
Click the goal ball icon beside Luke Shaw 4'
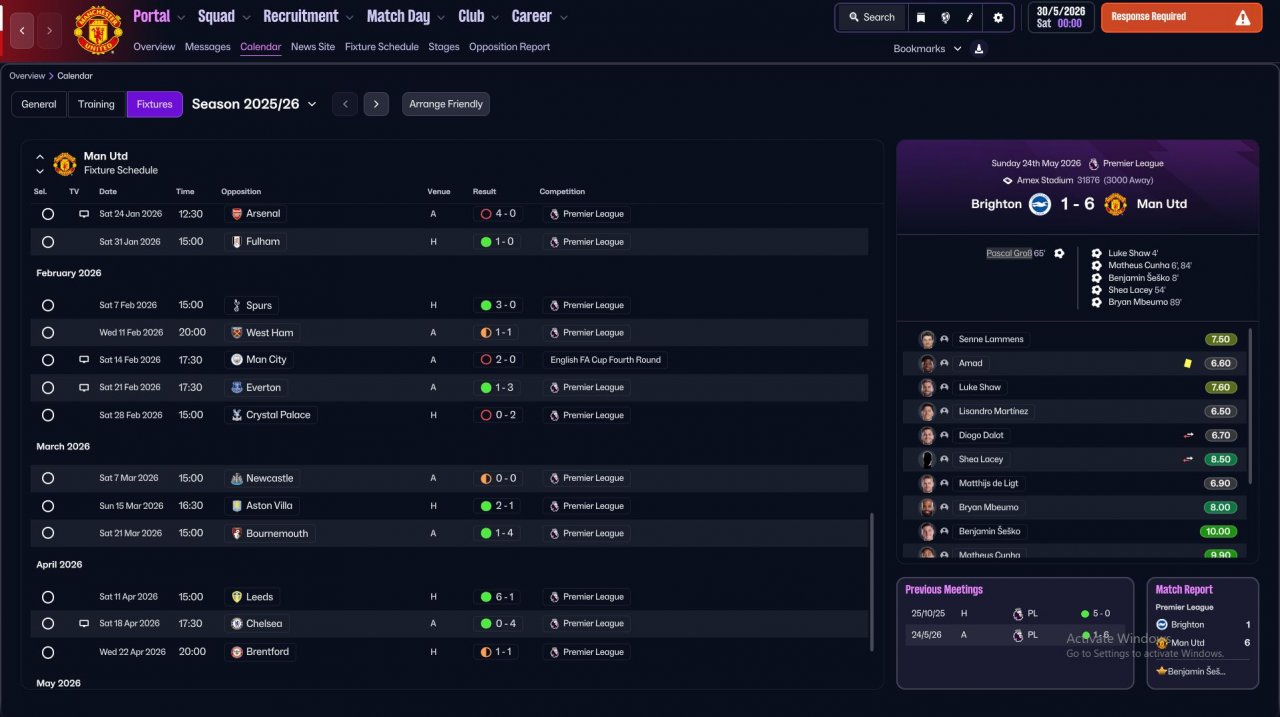(1097, 253)
